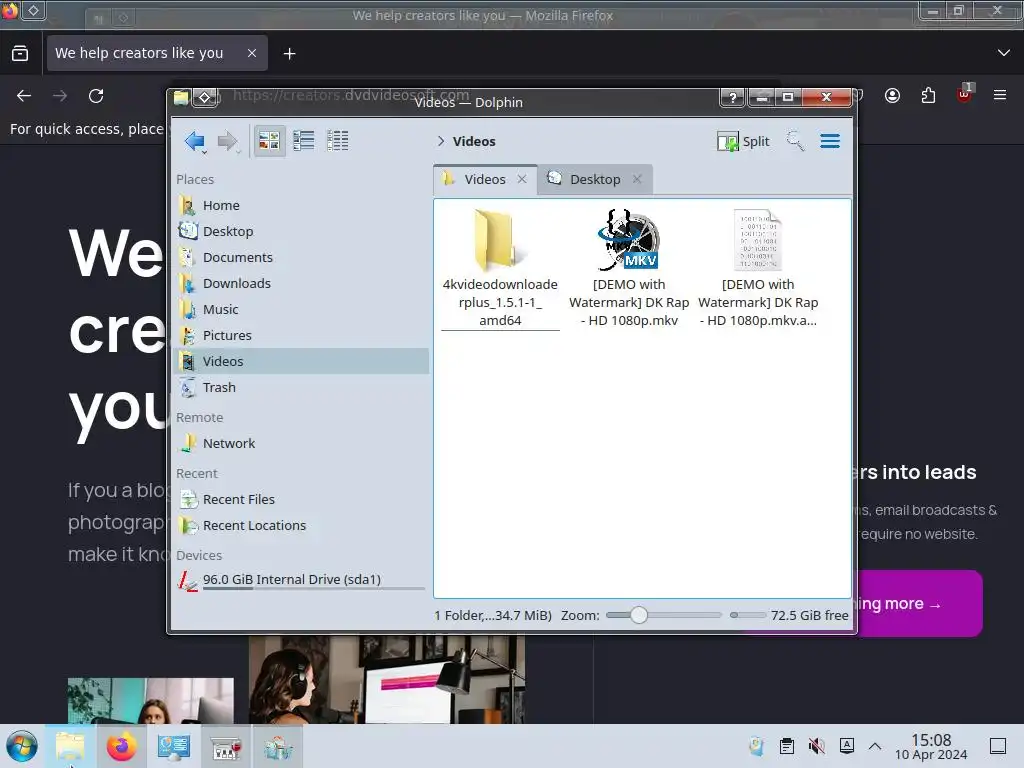Open Dolphin hamburger menu
Screen dimensions: 1024x768
point(830,141)
